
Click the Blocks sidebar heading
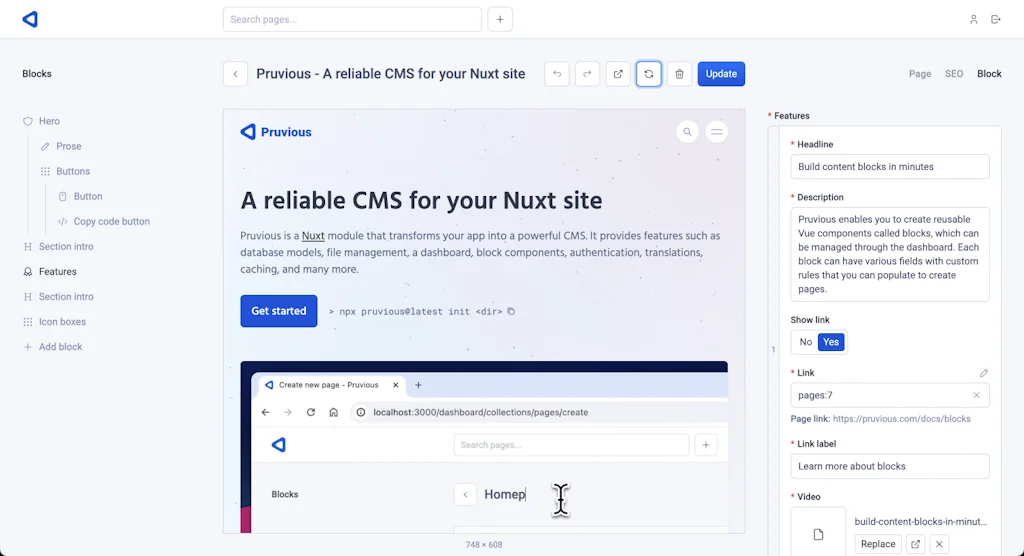click(x=37, y=74)
